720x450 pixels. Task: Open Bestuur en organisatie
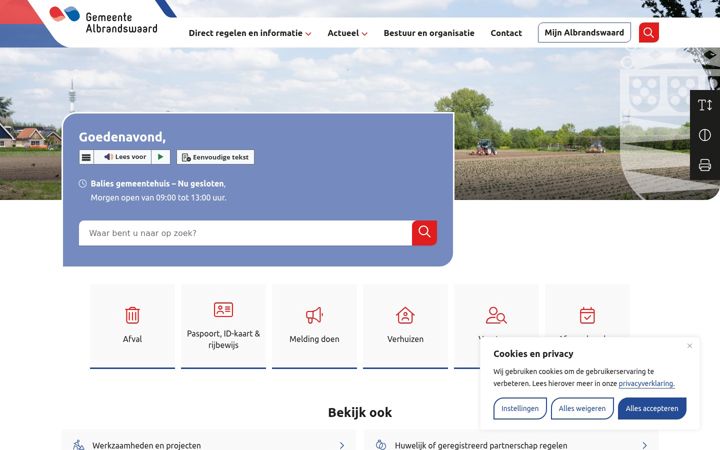pyautogui.click(x=429, y=33)
